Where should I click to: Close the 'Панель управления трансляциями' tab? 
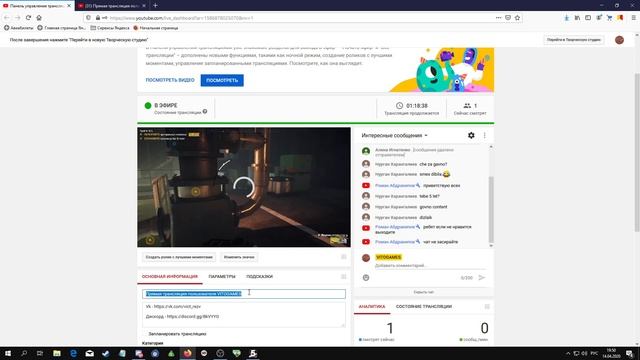pyautogui.click(x=69, y=6)
